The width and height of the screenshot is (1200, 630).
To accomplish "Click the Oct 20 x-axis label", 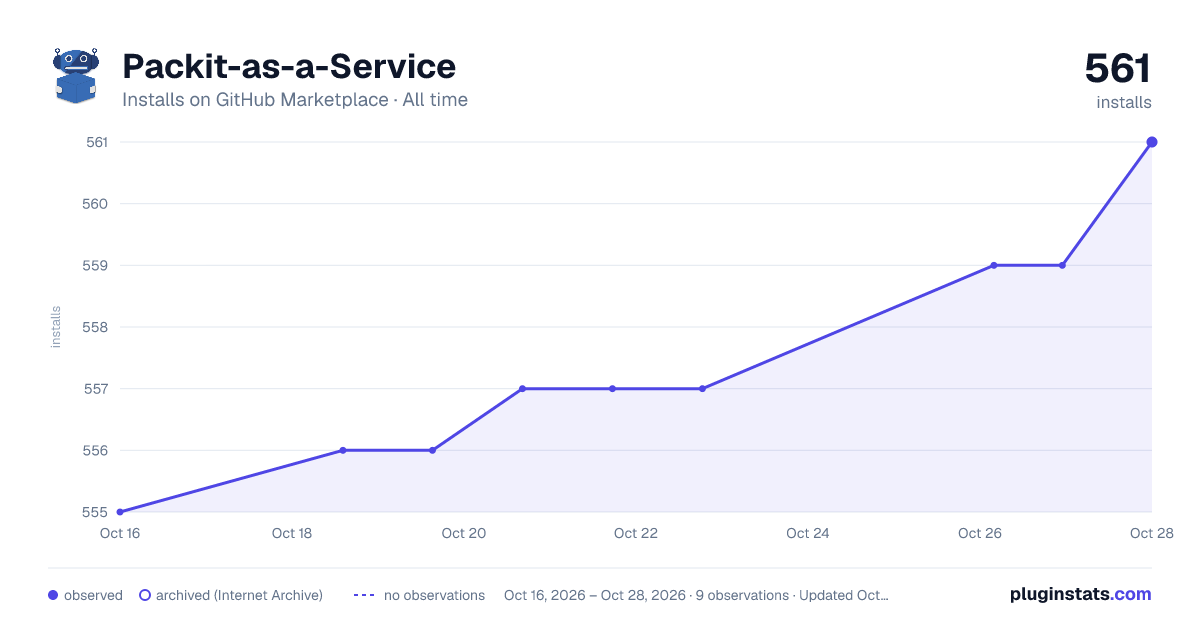I will pyautogui.click(x=464, y=533).
